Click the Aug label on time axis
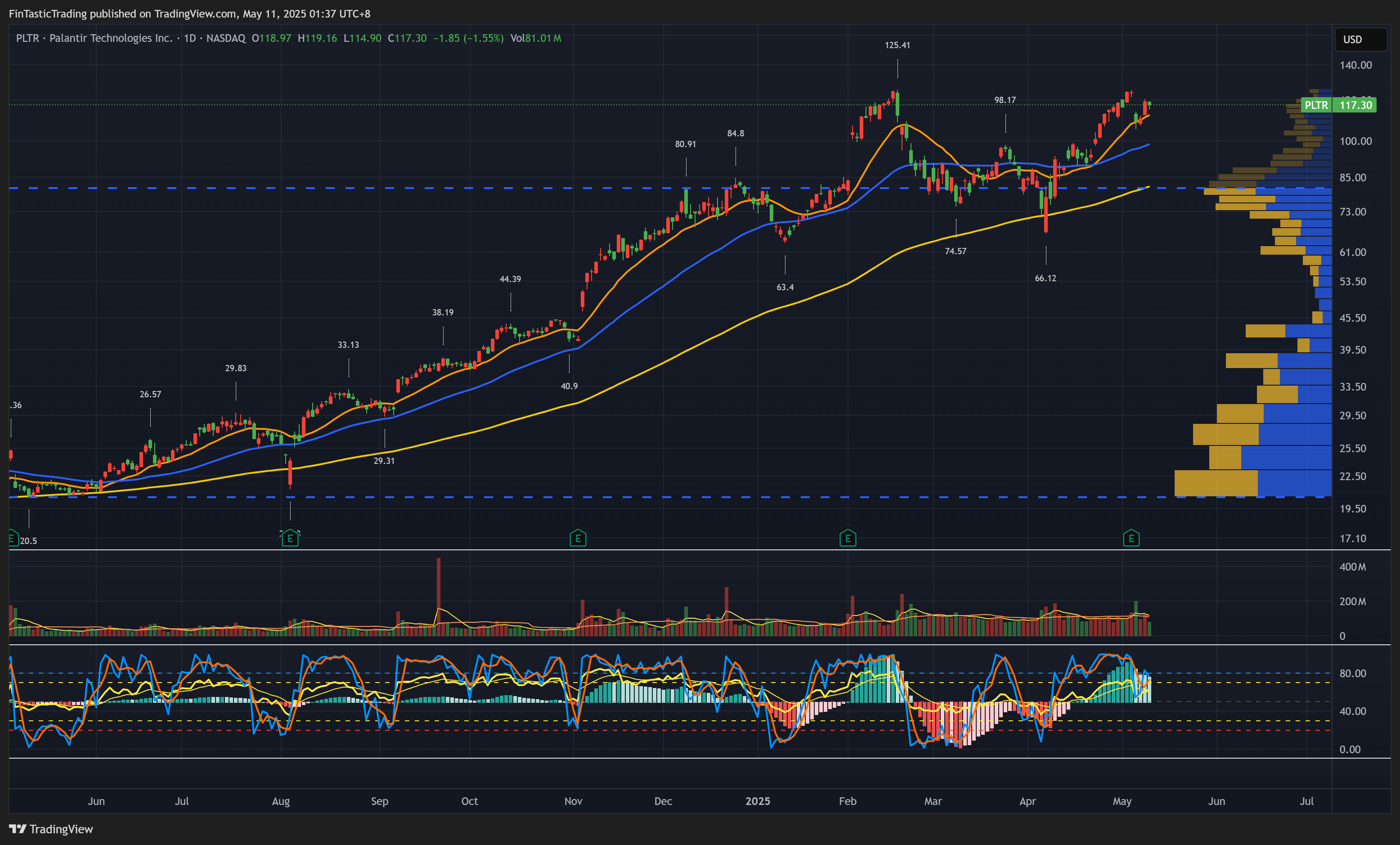The height and width of the screenshot is (845, 1400). point(281,801)
